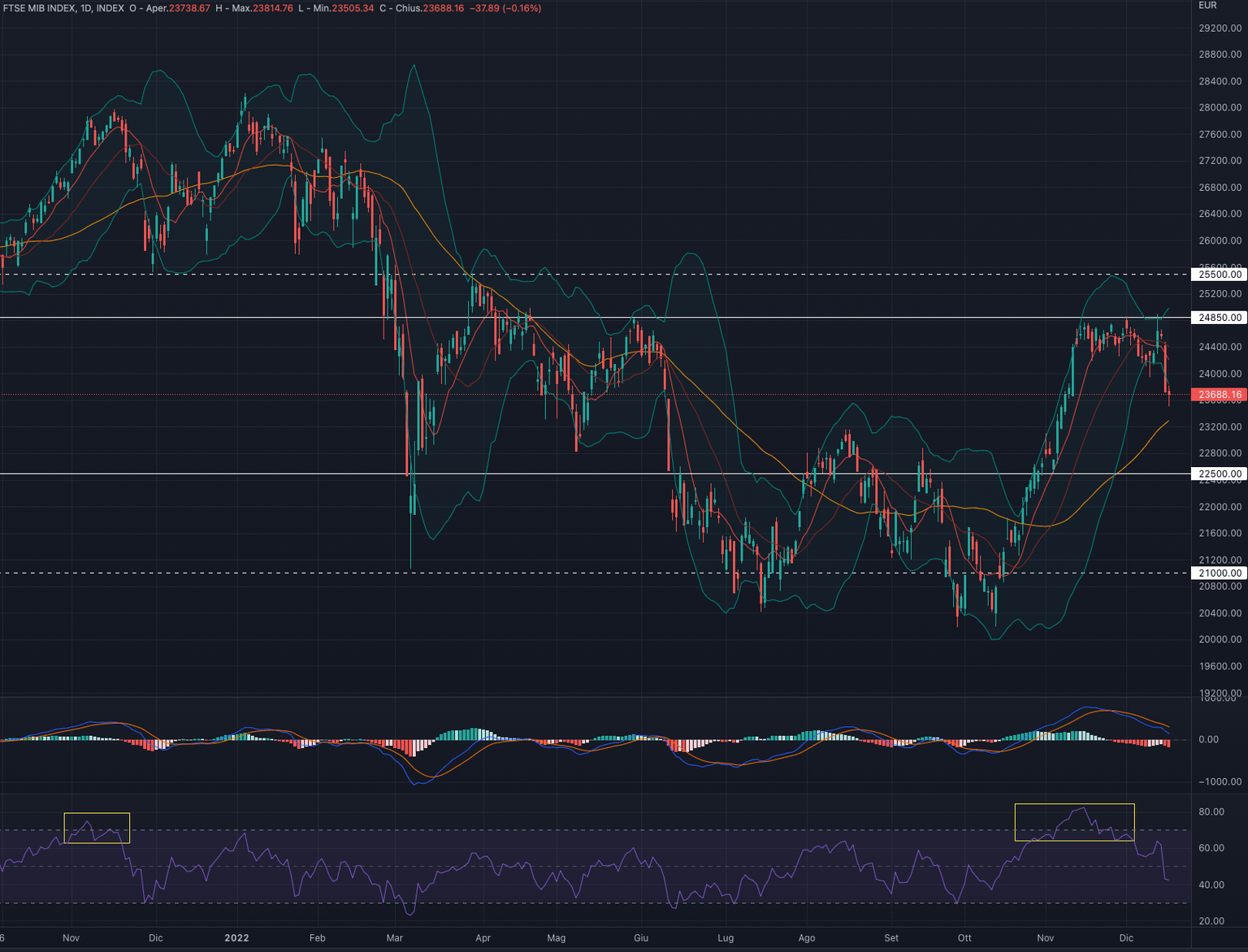This screenshot has width=1248, height=952.
Task: Click the FTSE MIB INDEX symbol title
Action: (38, 8)
